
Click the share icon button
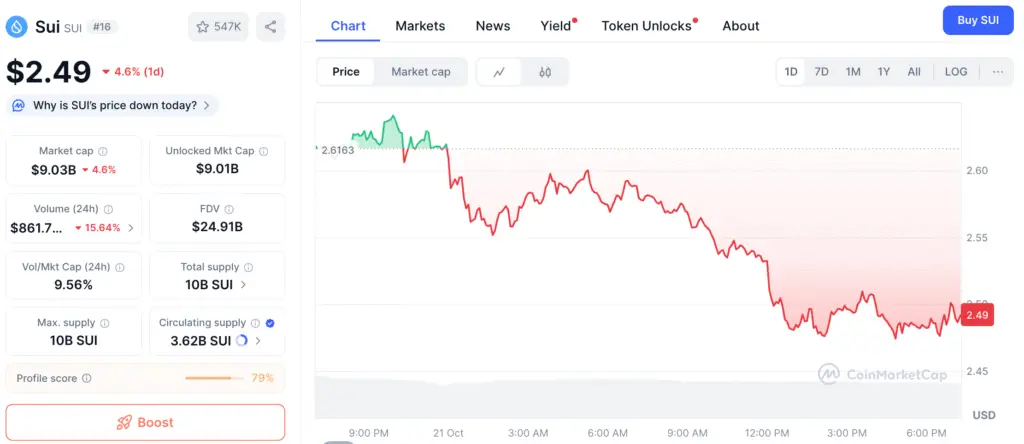tap(271, 27)
